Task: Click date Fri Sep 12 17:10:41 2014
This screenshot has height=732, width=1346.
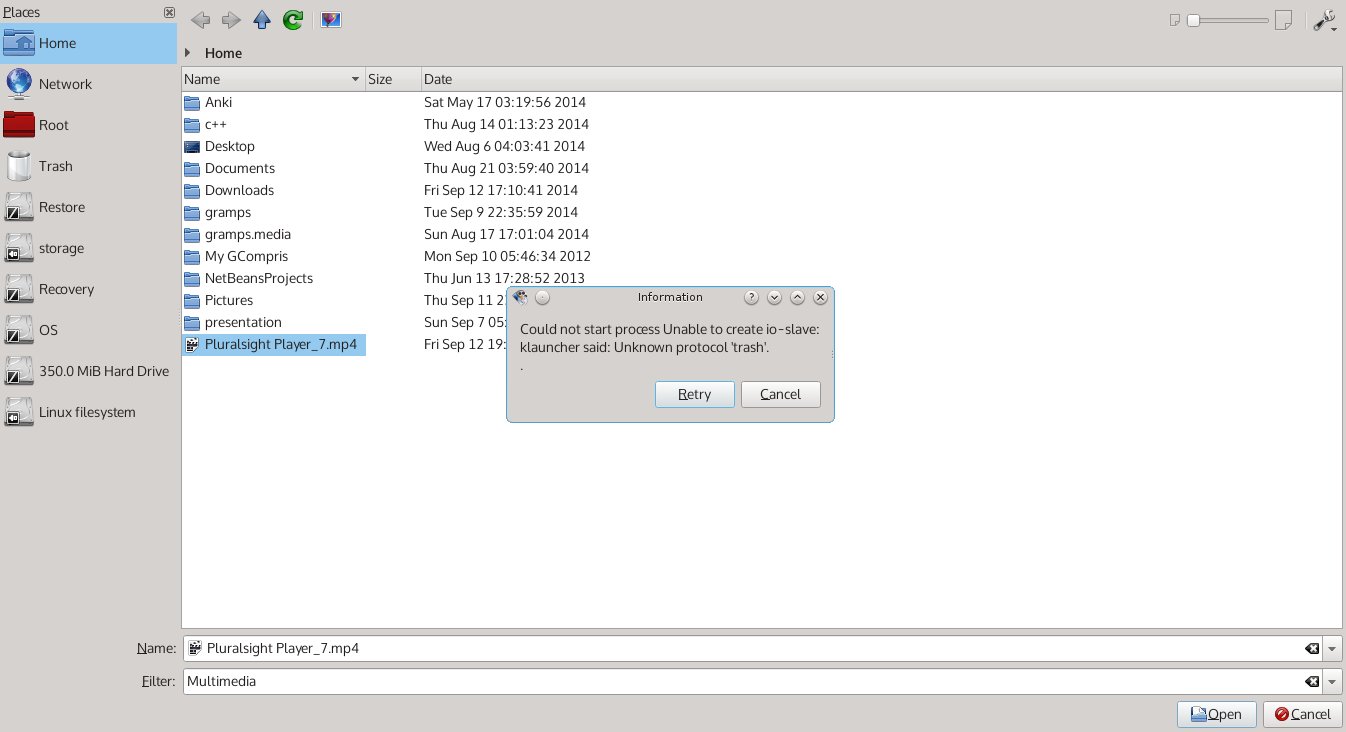Action: (x=501, y=190)
